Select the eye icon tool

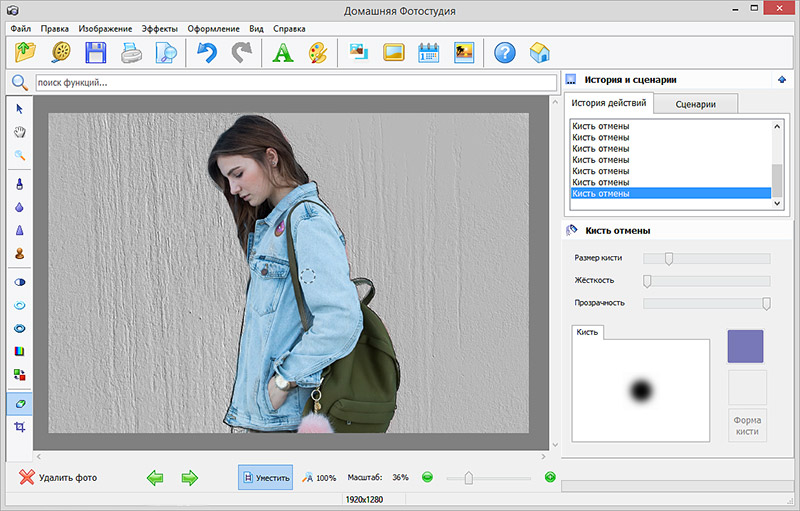point(19,328)
